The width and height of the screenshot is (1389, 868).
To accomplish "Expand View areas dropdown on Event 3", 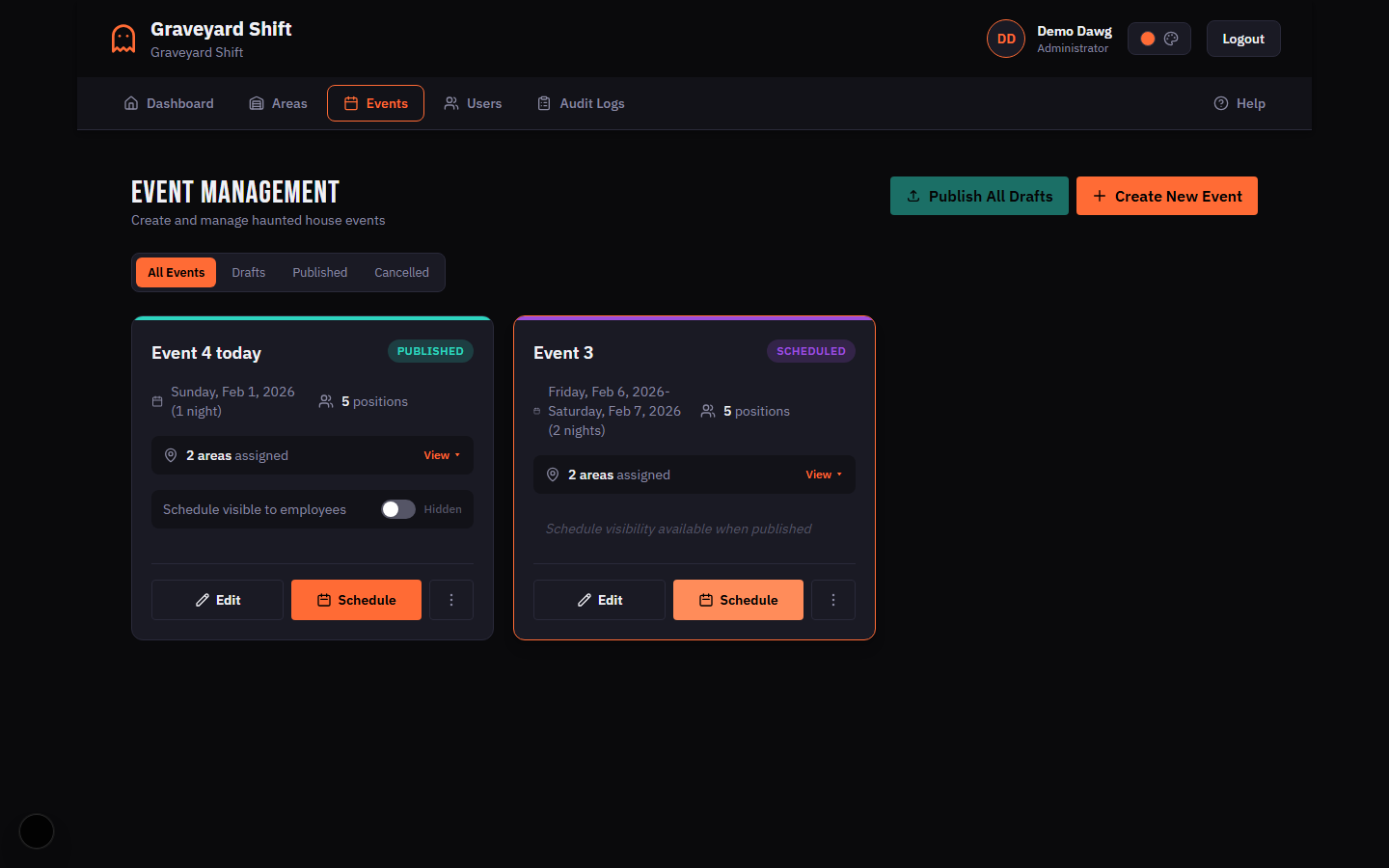I will coord(824,474).
